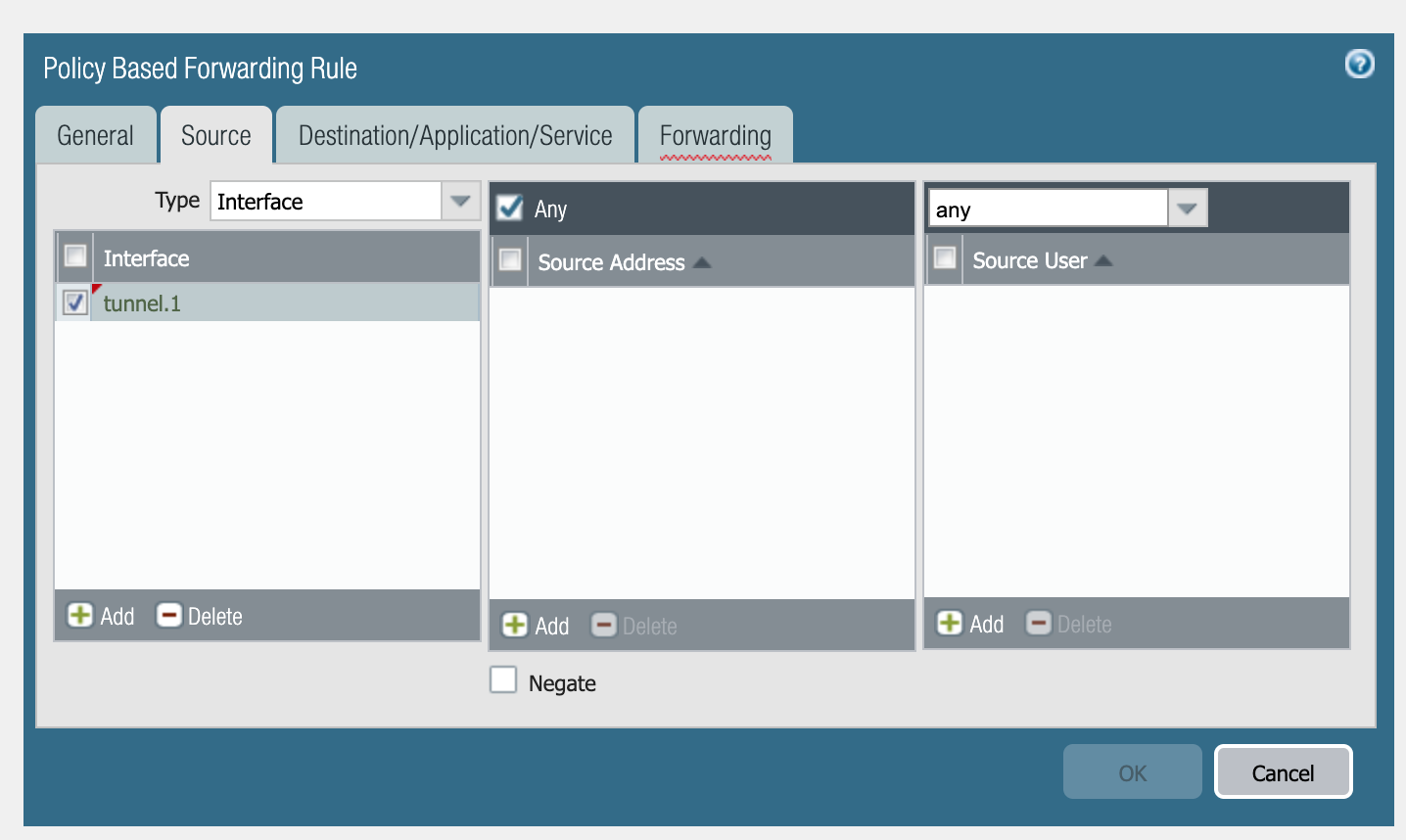Viewport: 1406px width, 840px height.
Task: Click the green plus Add icon under Source Address
Action: (514, 625)
